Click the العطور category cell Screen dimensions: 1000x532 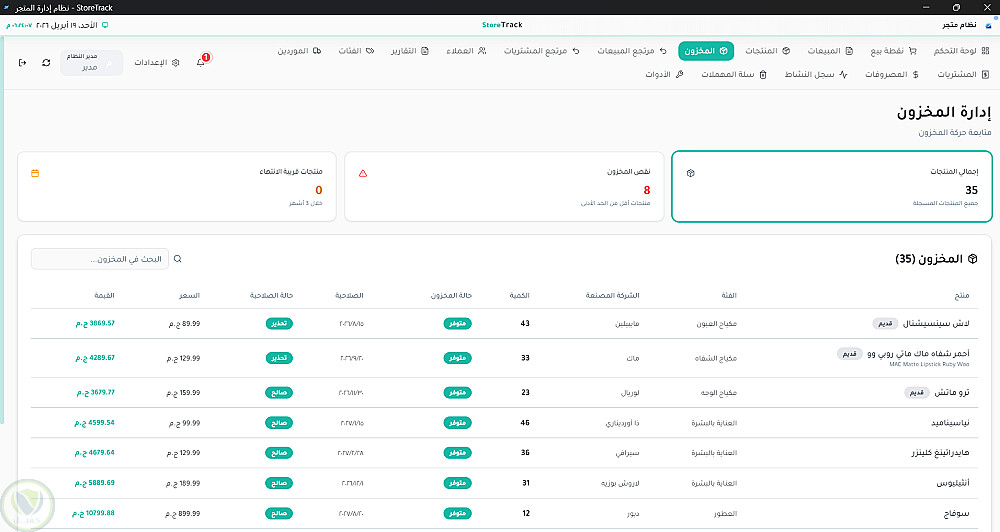725,513
